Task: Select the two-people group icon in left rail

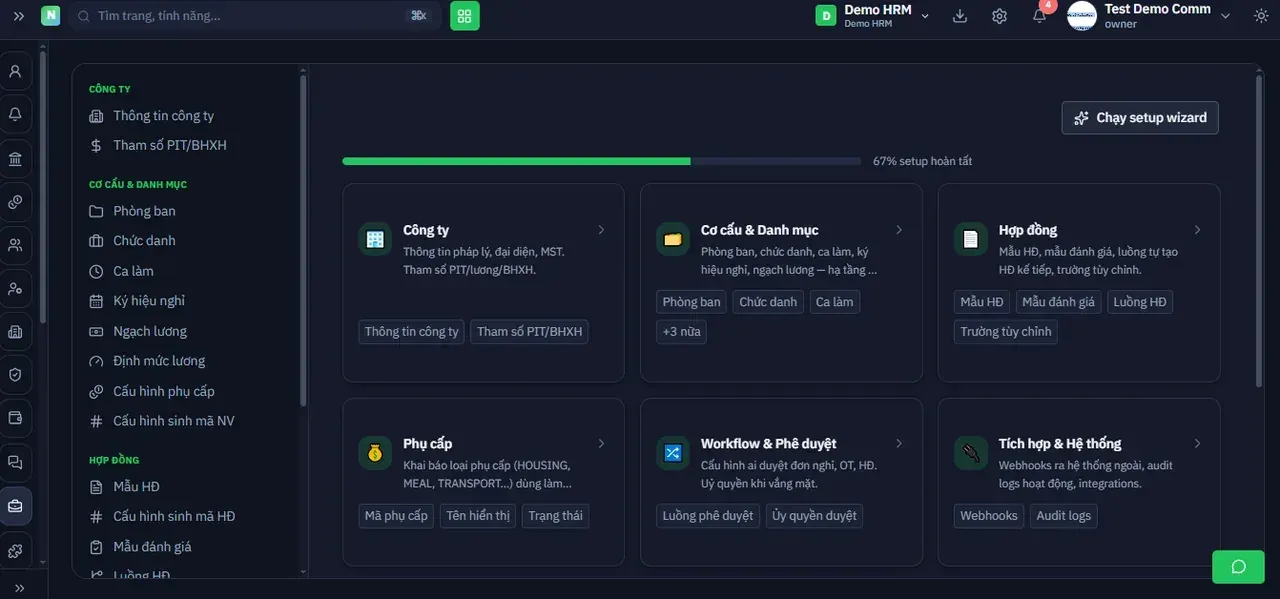Action: click(x=15, y=245)
